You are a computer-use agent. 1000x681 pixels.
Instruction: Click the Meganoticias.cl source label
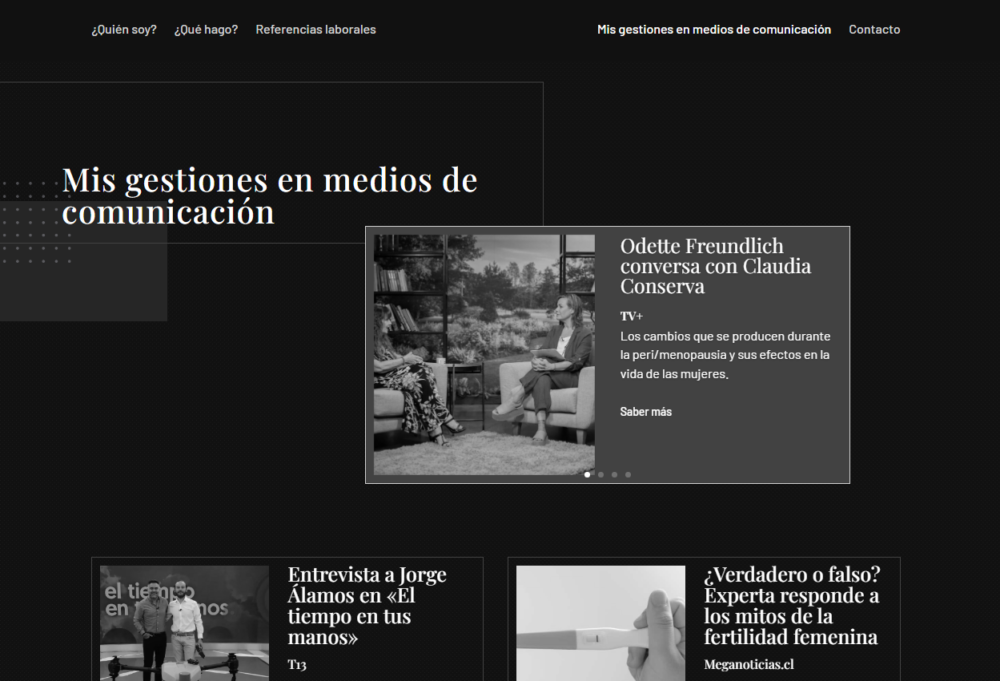point(749,665)
